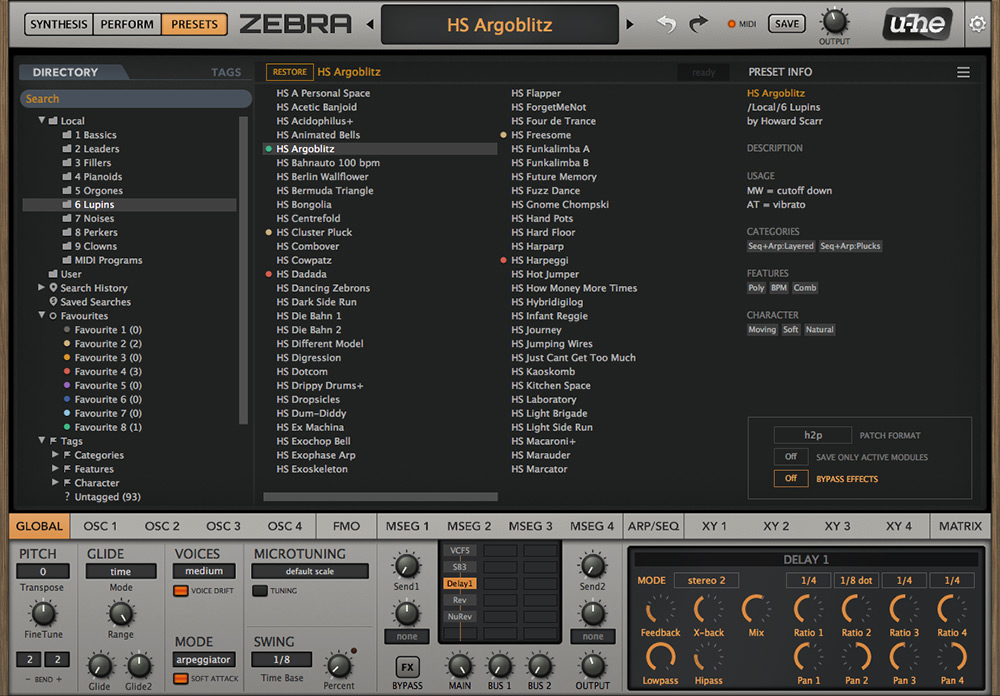Switch to the Perform view
The image size is (1000, 696).
(x=127, y=24)
